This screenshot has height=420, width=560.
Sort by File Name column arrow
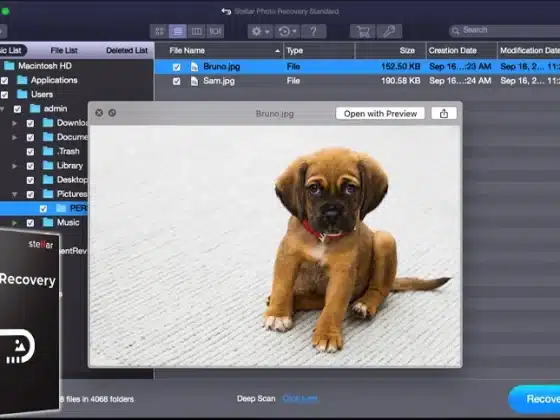click(278, 51)
